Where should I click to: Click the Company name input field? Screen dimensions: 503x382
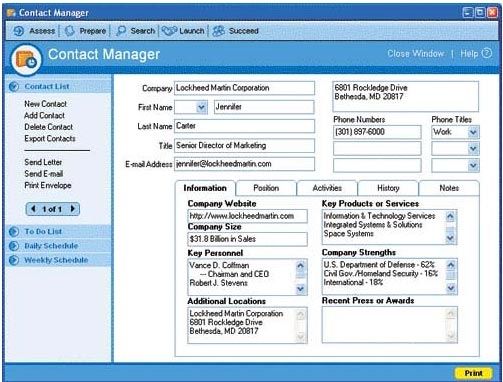244,88
